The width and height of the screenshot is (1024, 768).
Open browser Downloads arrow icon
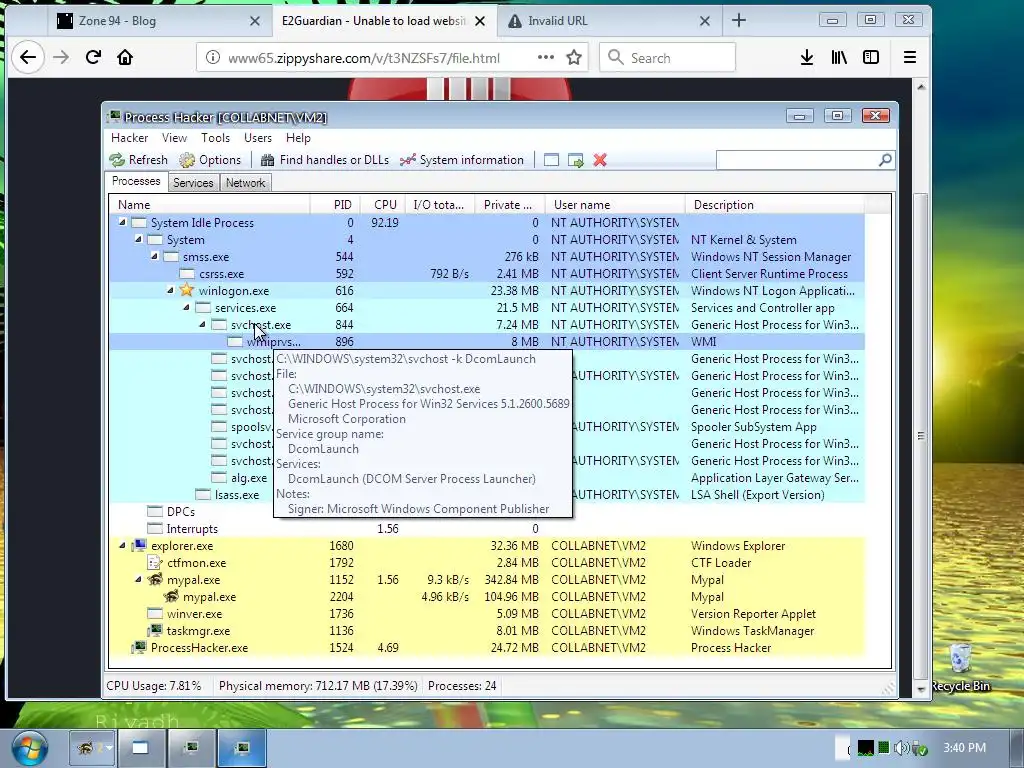coord(807,57)
